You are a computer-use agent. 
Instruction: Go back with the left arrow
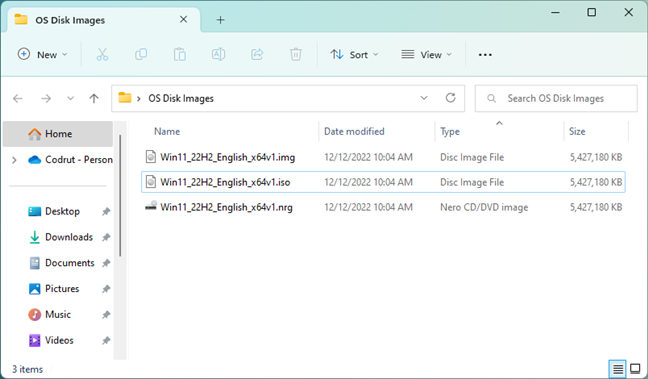click(18, 98)
